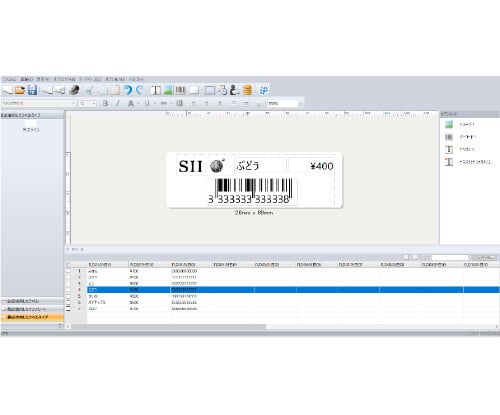Click the green cut icon in the toolbar
This screenshot has height=415, width=500.
pyautogui.click(x=89, y=90)
